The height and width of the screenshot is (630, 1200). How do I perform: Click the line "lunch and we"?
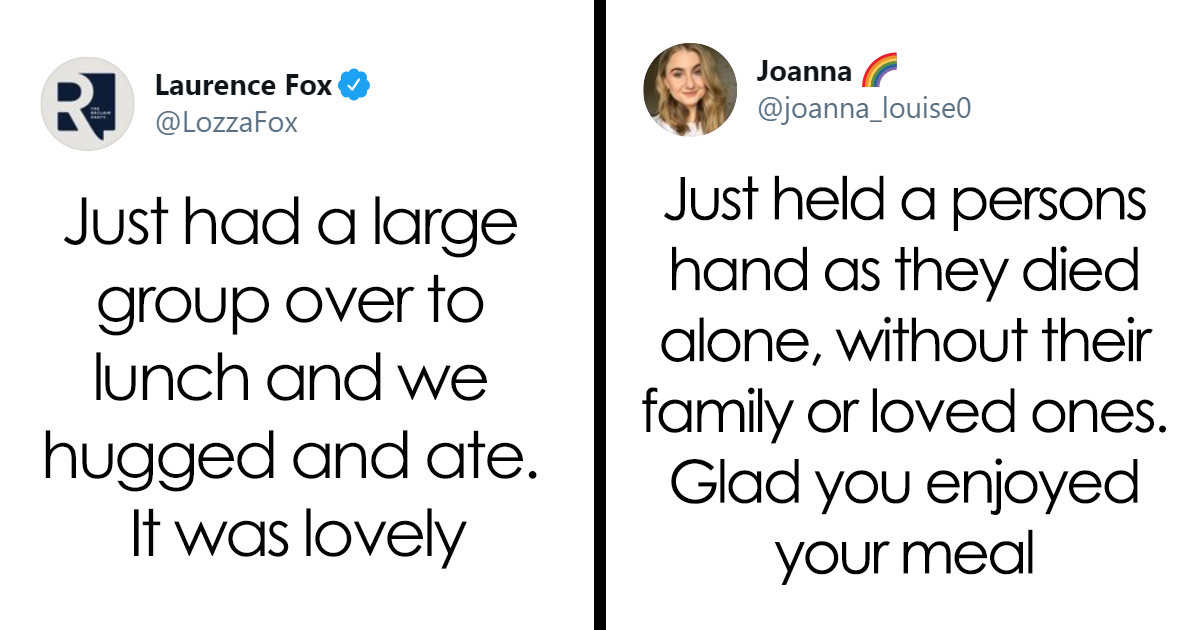coord(290,383)
